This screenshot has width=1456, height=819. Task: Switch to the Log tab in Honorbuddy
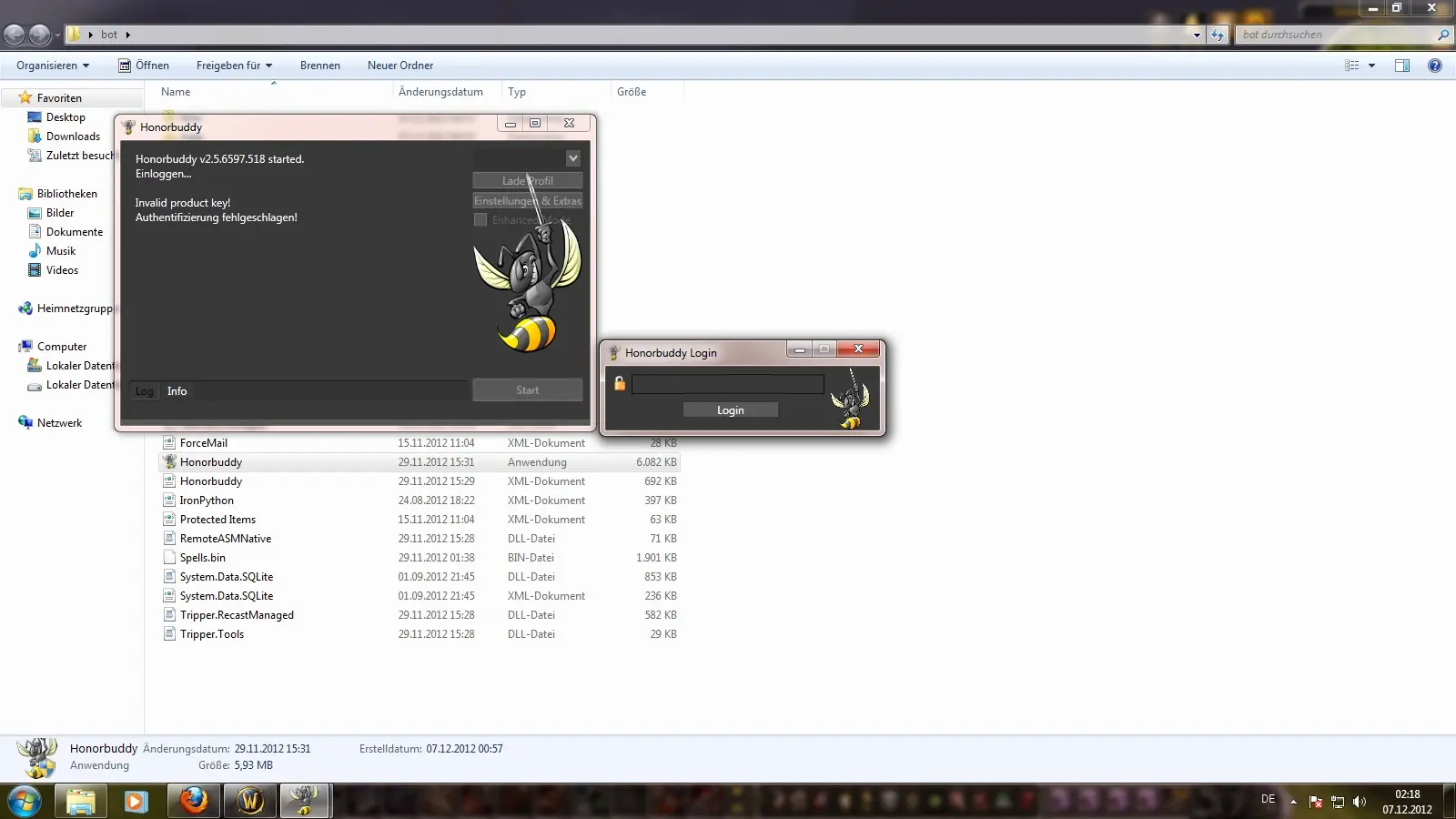click(145, 391)
